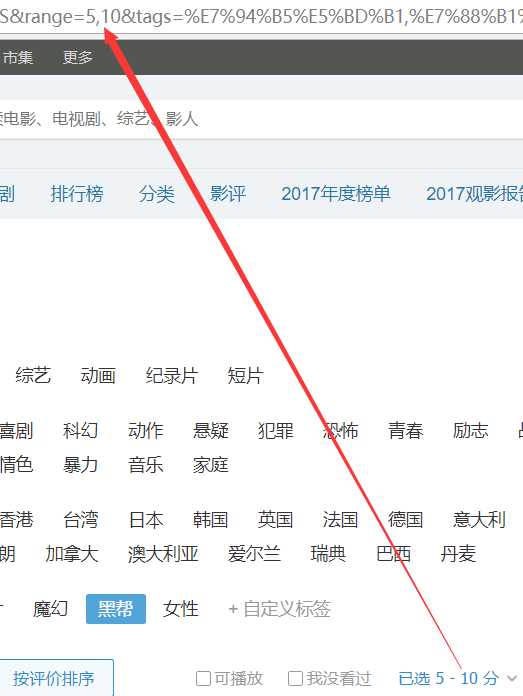The image size is (523, 696).
Task: Select the 家庭 genre tag
Action: click(x=210, y=465)
